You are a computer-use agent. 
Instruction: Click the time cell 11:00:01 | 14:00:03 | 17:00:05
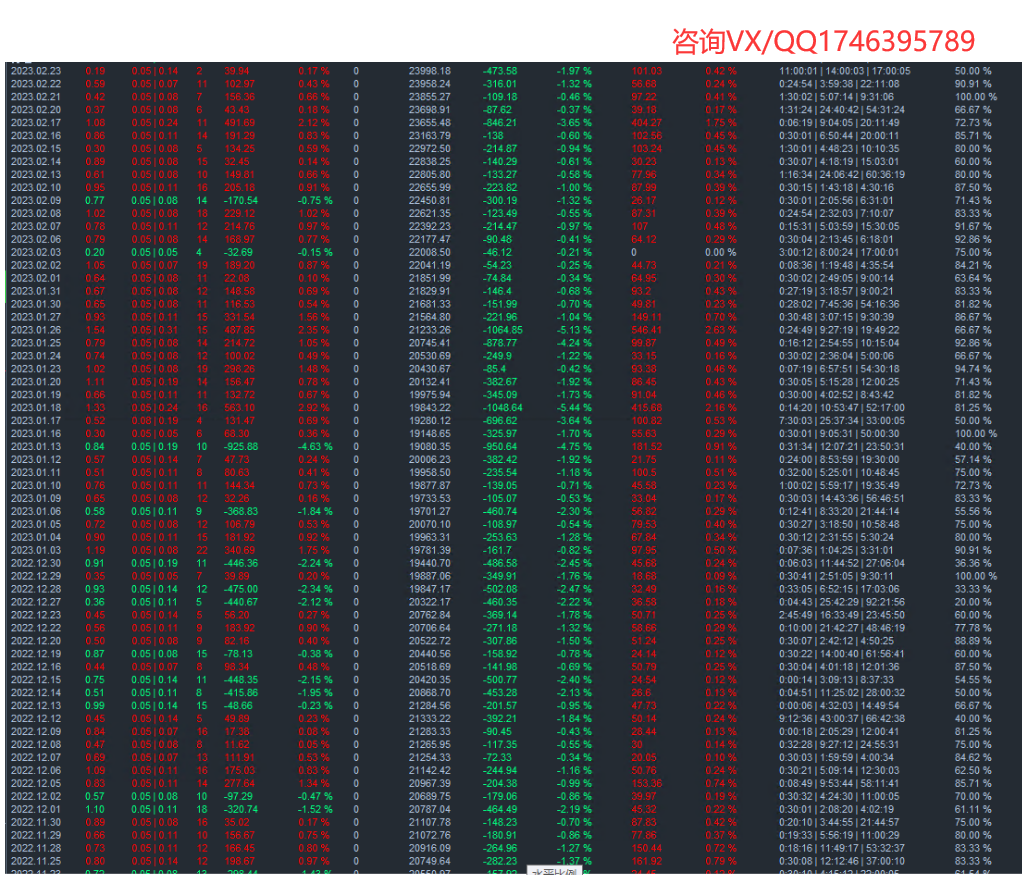point(844,71)
